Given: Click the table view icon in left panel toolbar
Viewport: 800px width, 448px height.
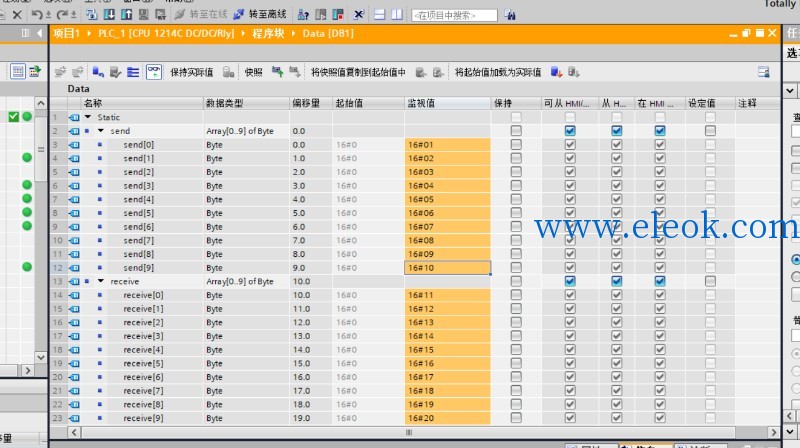Looking at the screenshot, I should 18,71.
